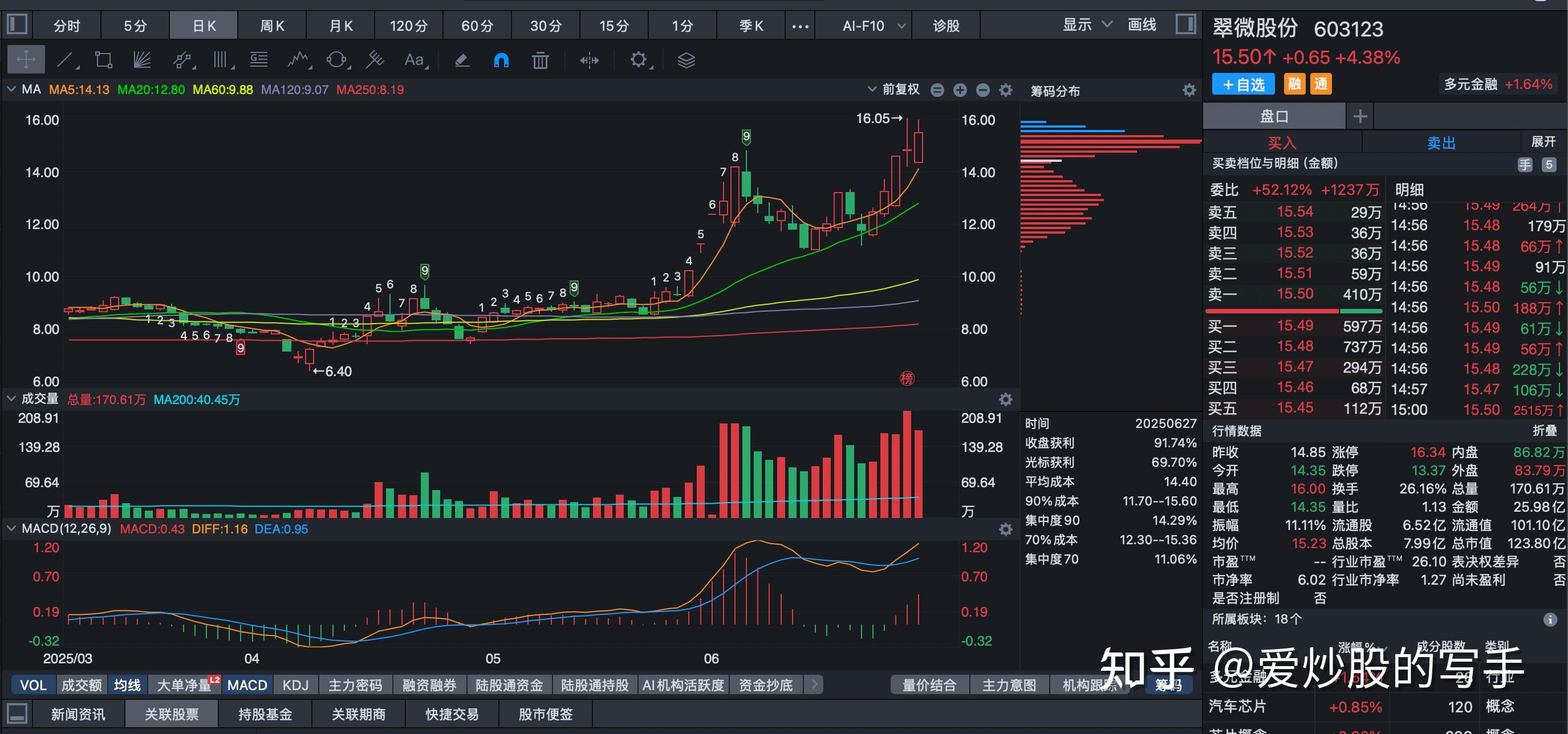The width and height of the screenshot is (1568, 734).
Task: Switch to the 周K weekly tab
Action: point(271,26)
